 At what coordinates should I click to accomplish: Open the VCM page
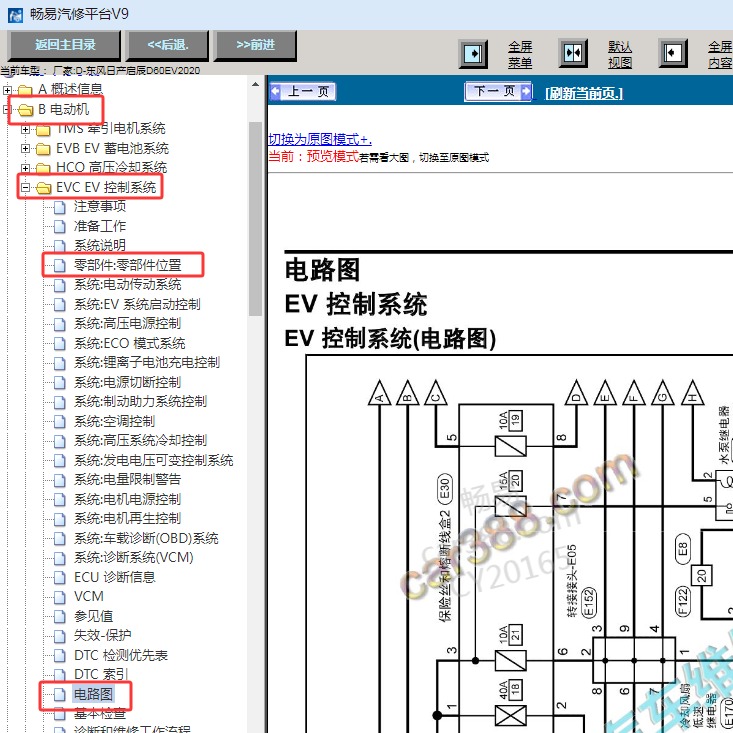click(x=89, y=596)
